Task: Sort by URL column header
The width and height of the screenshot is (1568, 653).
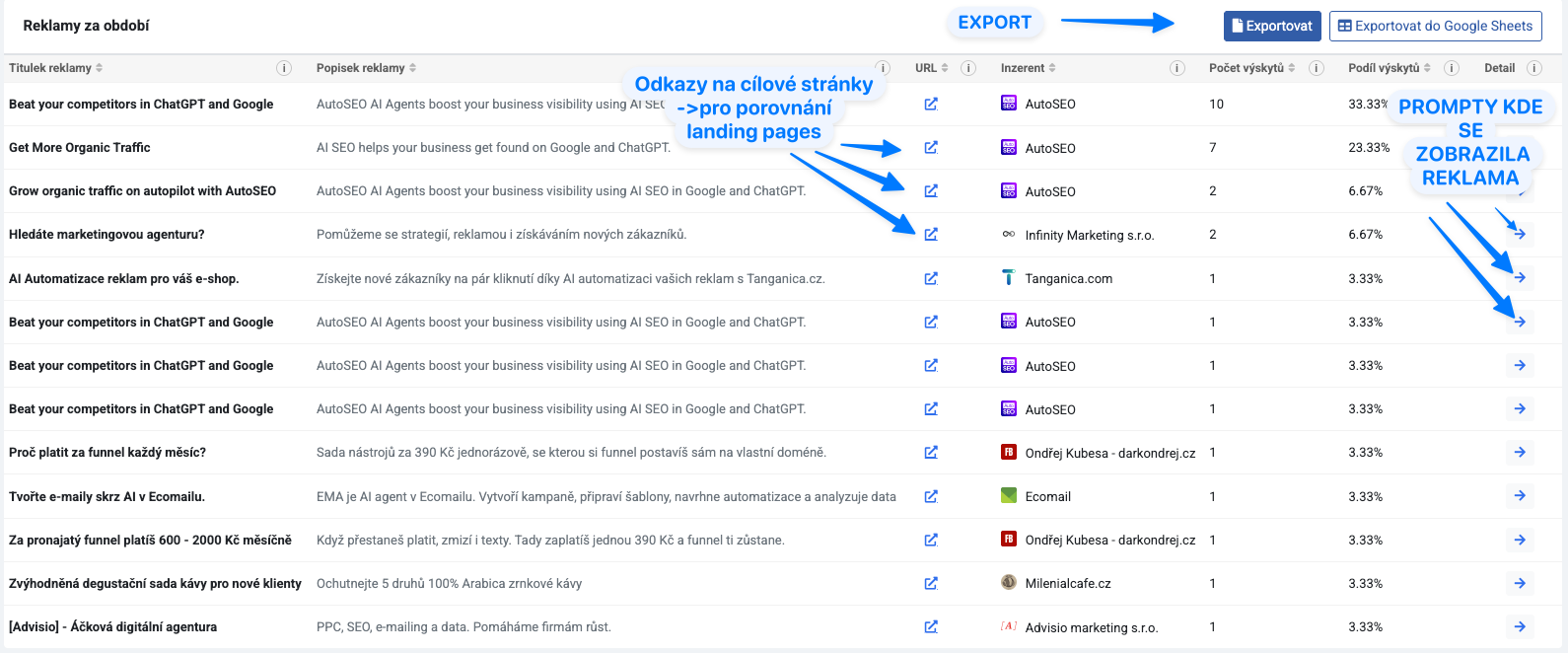Action: [x=931, y=68]
